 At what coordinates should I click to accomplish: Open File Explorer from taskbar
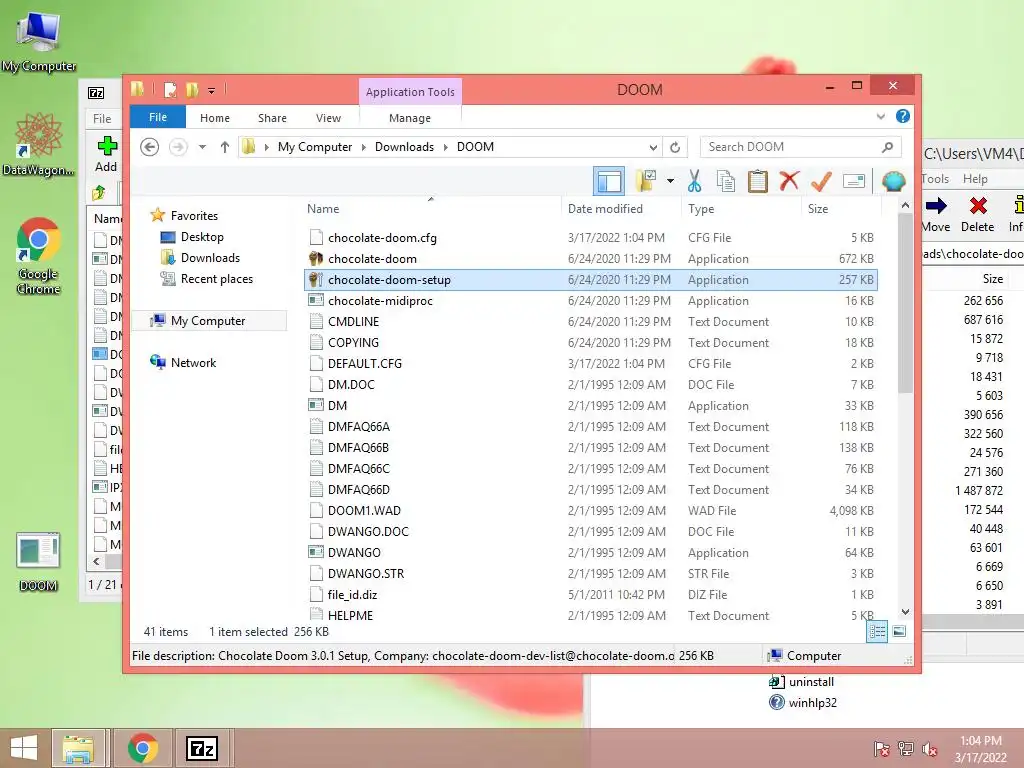(78, 748)
